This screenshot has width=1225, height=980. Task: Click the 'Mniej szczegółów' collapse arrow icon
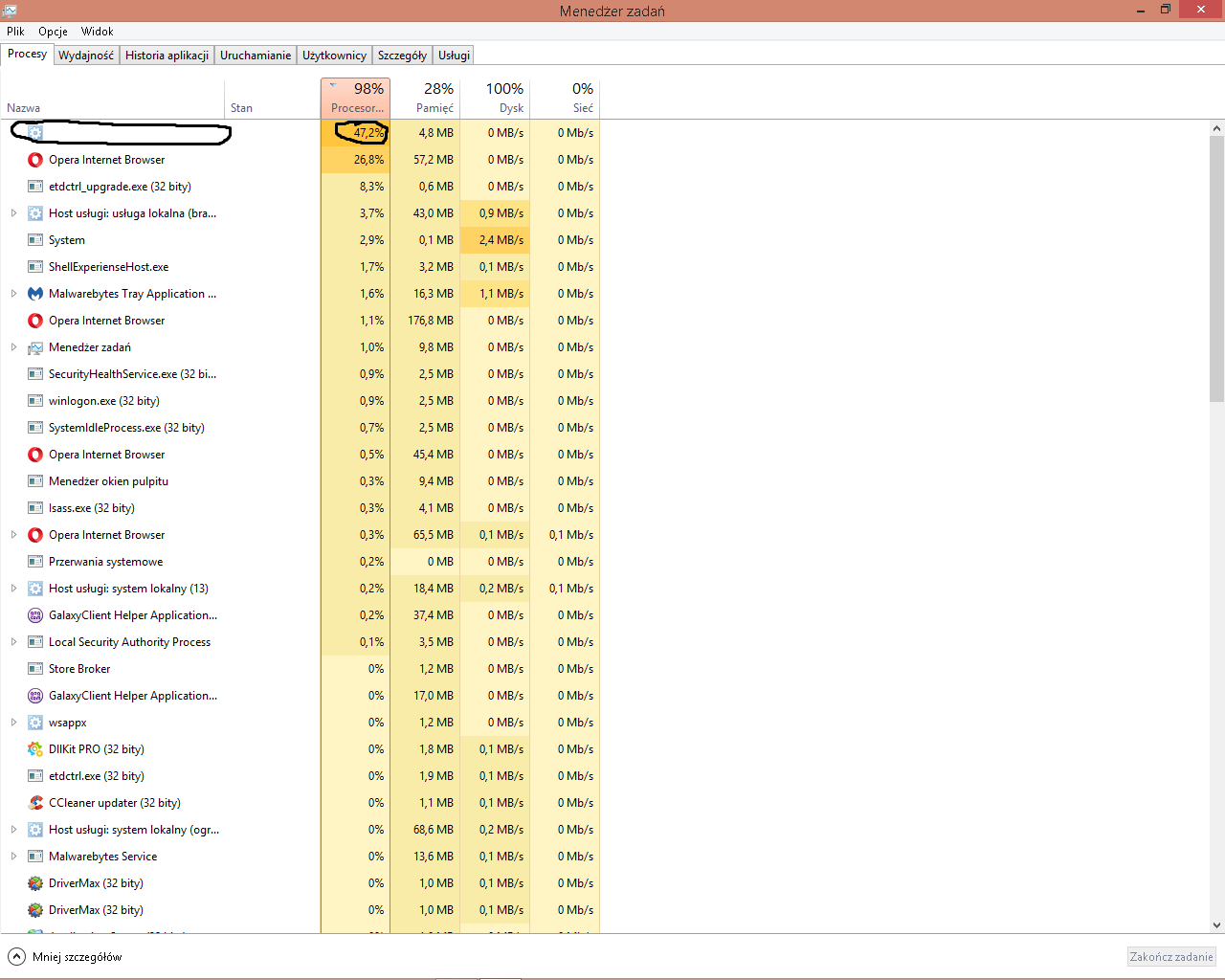[x=16, y=957]
